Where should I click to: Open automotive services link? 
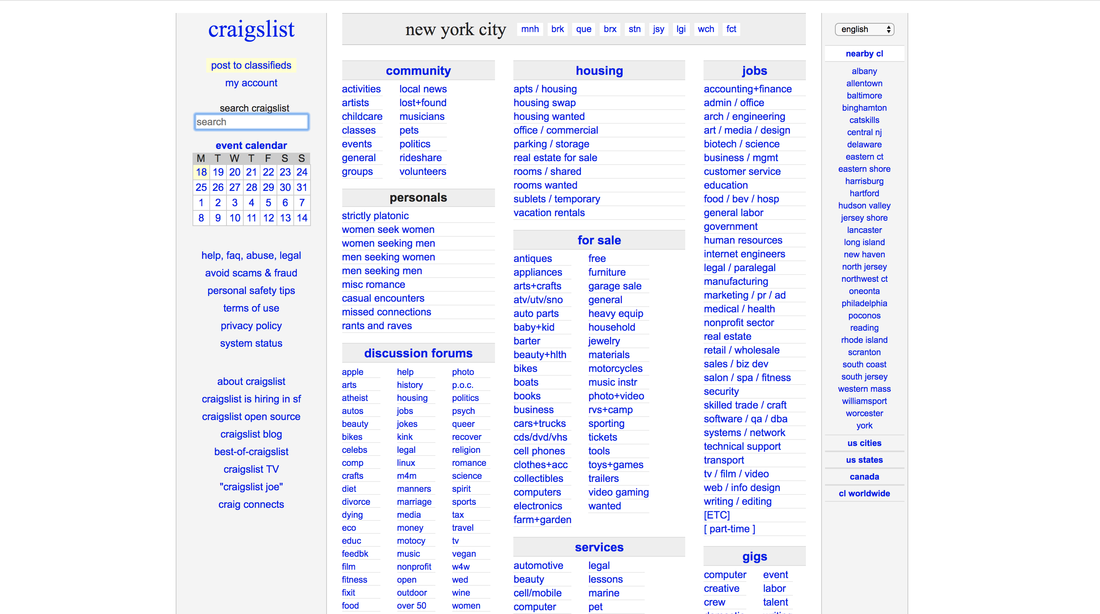[538, 566]
